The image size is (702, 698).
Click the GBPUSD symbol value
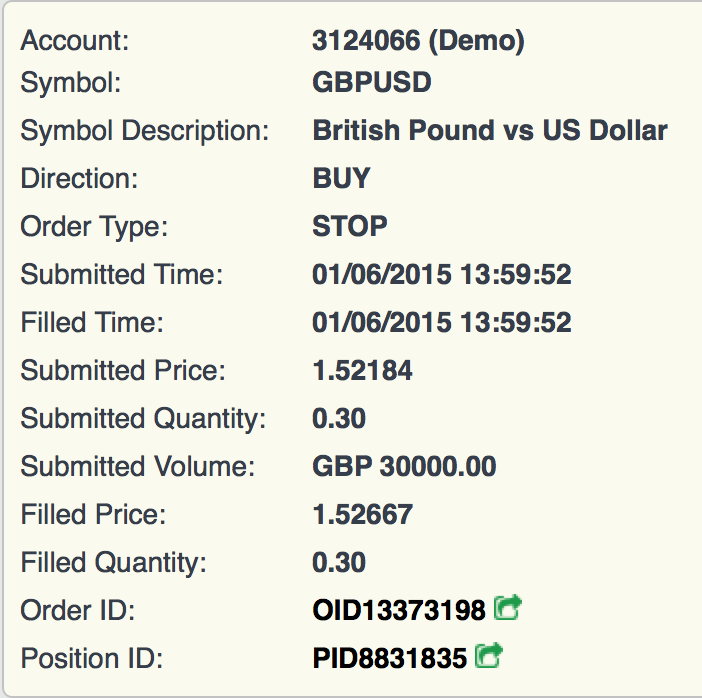[x=372, y=82]
